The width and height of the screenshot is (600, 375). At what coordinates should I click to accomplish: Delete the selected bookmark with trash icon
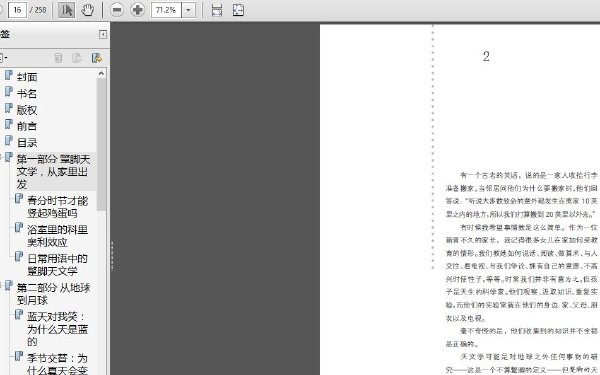point(58,58)
